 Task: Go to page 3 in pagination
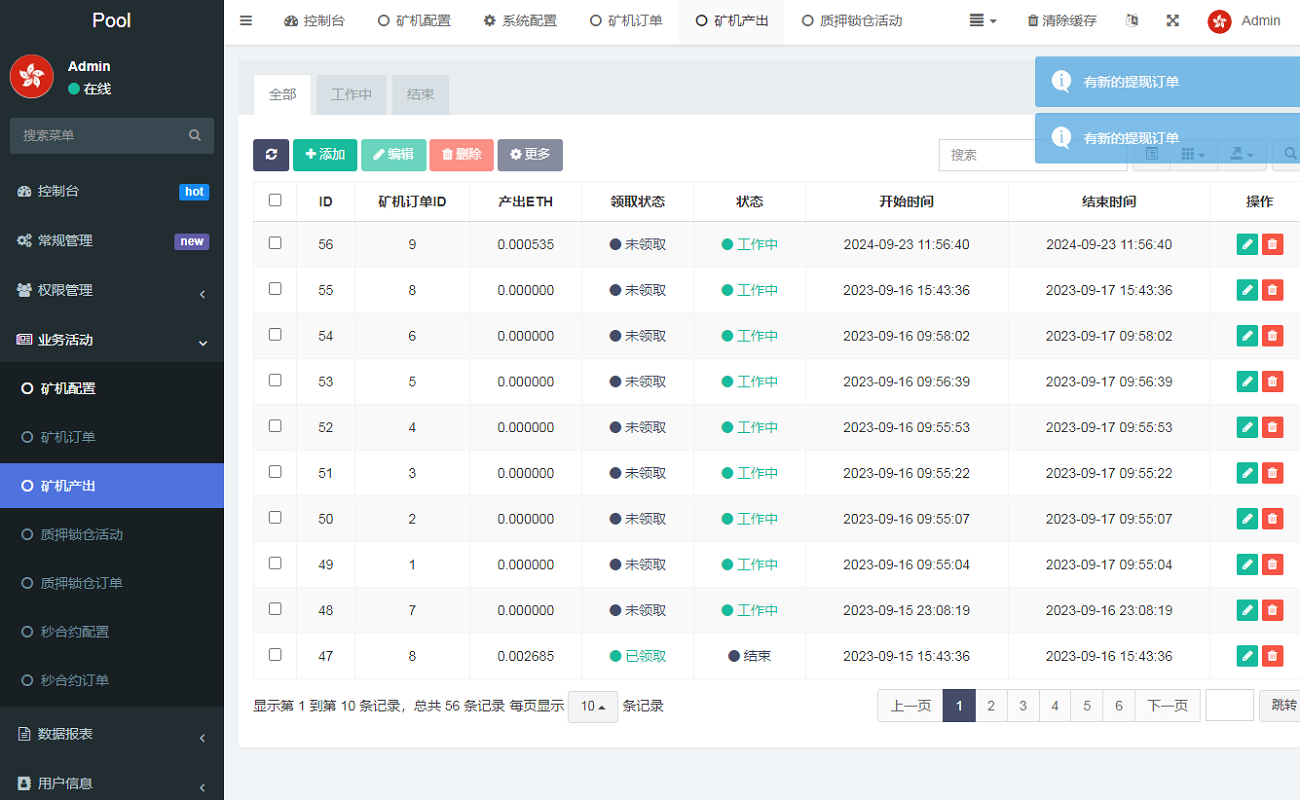(1022, 706)
